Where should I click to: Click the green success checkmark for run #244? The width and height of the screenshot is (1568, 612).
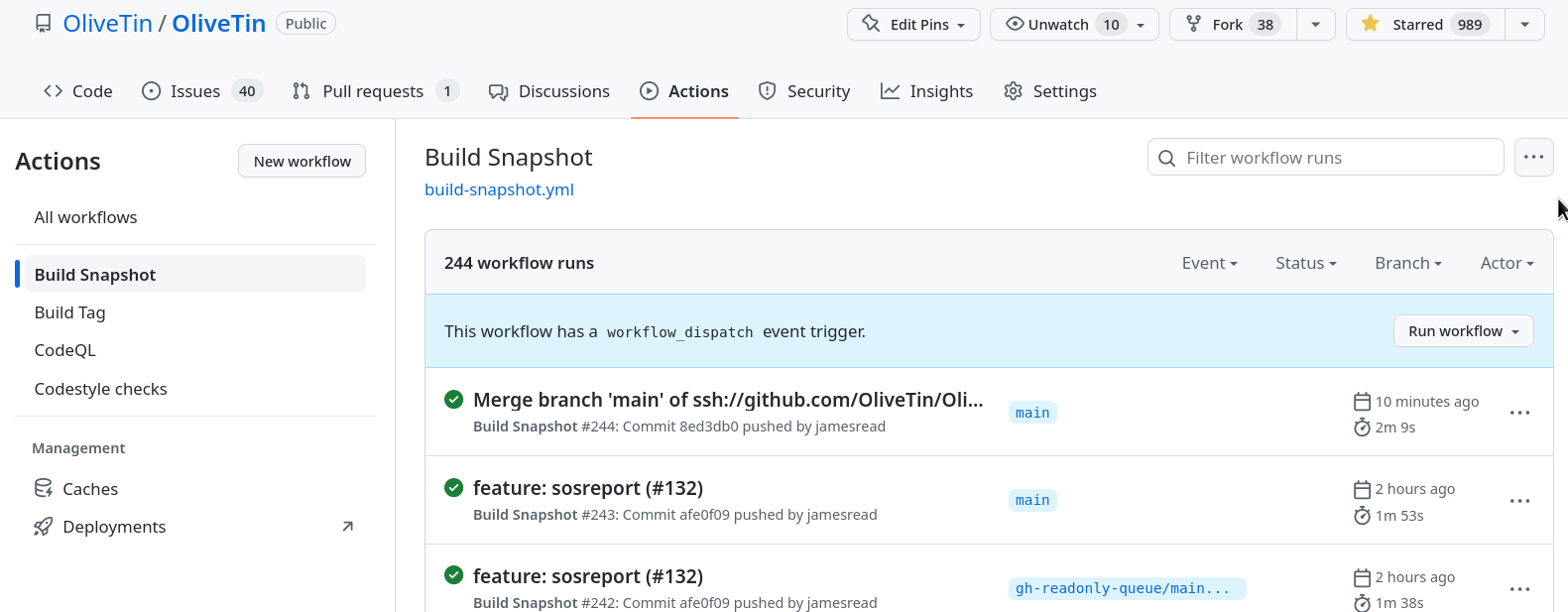(453, 400)
